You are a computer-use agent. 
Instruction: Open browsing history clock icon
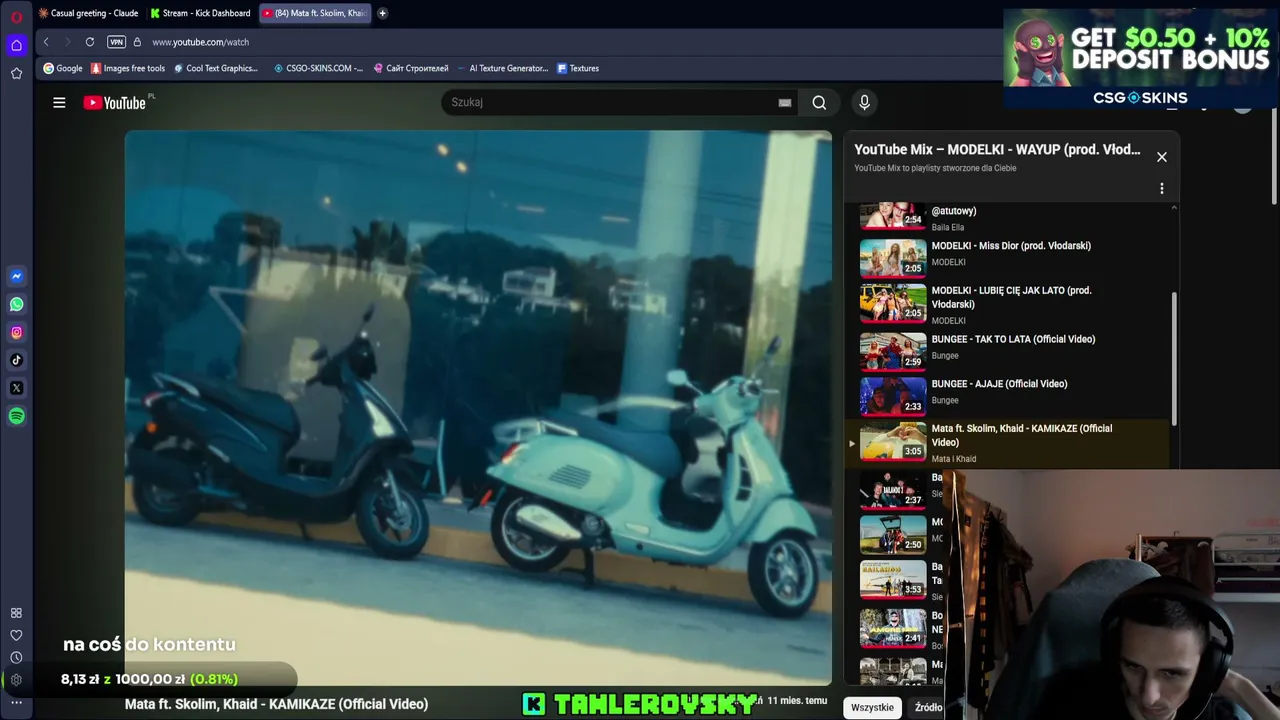(16, 657)
